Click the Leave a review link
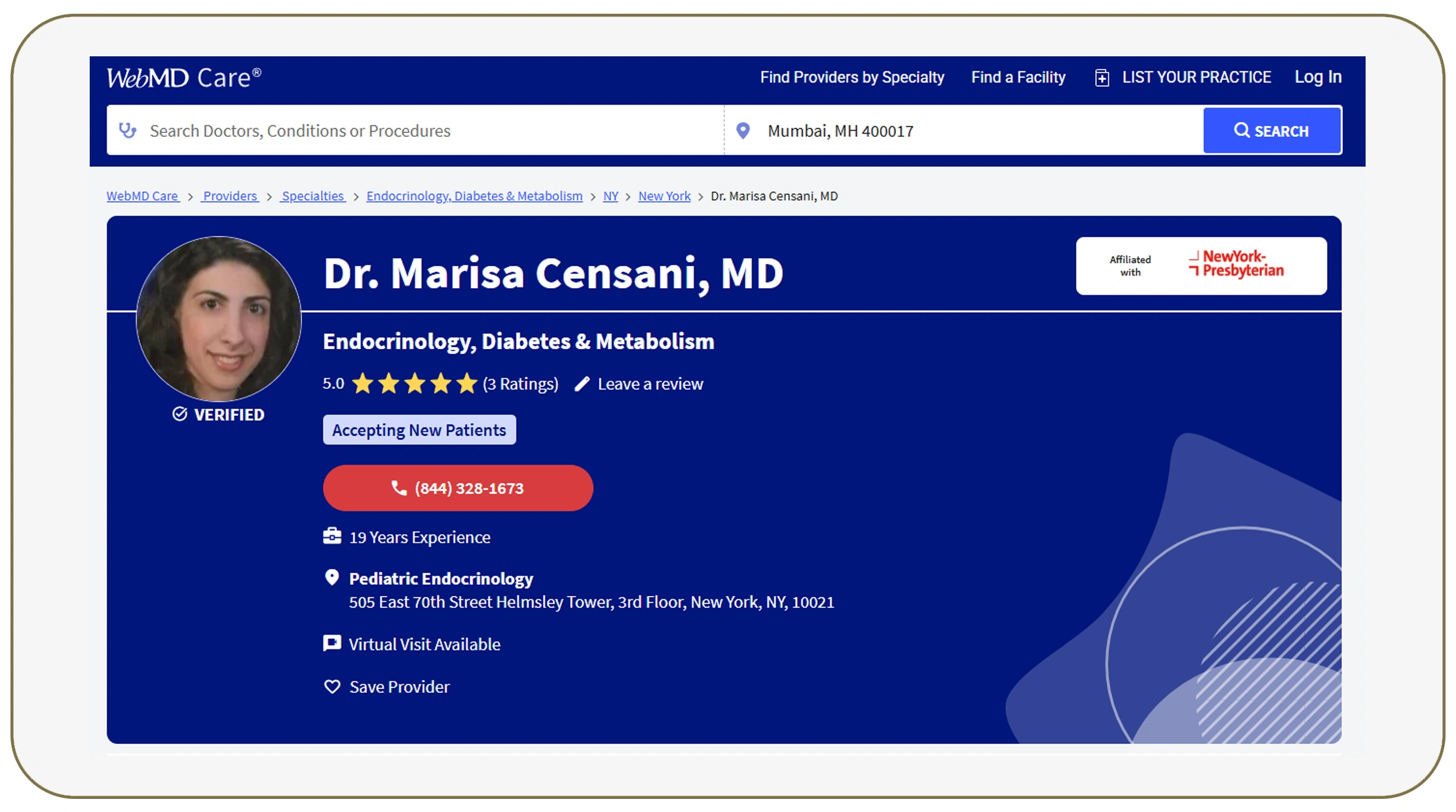Image resolution: width=1456 pixels, height=812 pixels. (650, 384)
